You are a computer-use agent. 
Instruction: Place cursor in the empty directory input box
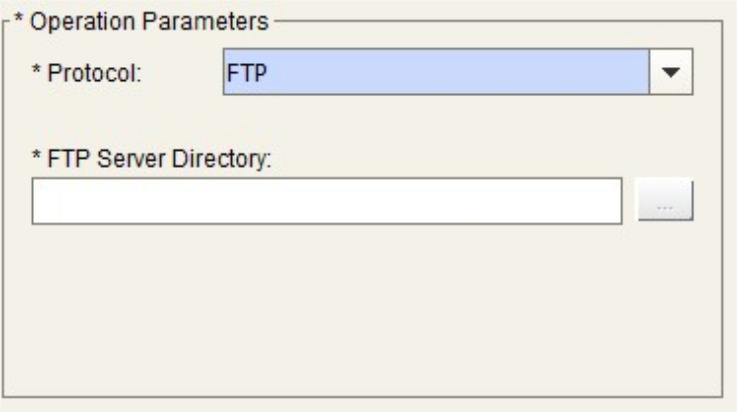(327, 203)
